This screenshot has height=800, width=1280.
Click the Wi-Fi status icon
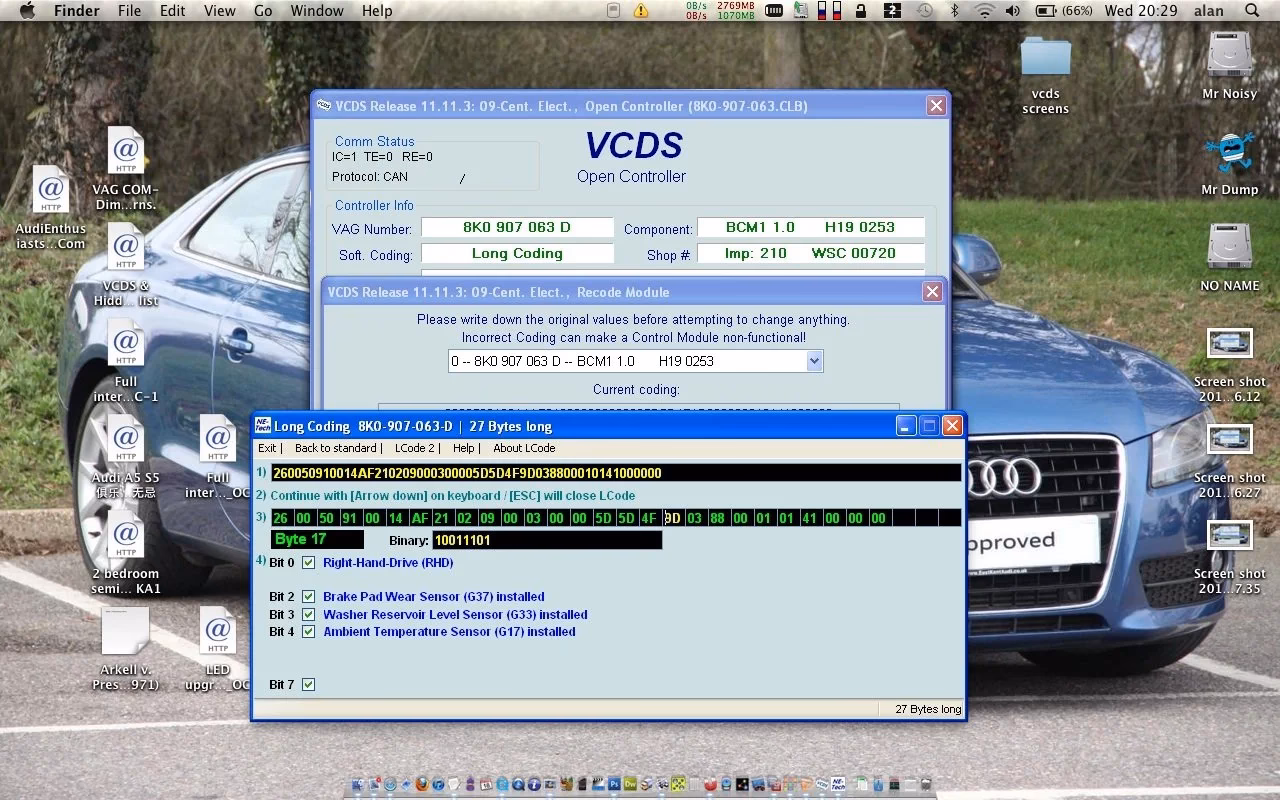click(985, 11)
